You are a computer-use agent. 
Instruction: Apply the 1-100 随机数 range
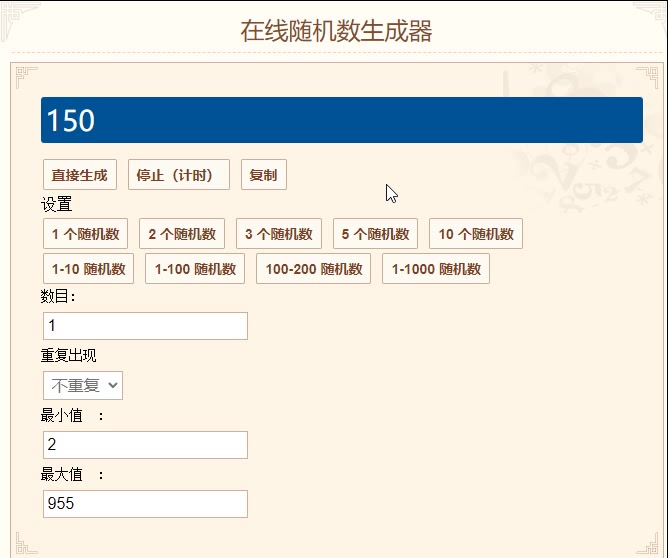pyautogui.click(x=195, y=269)
